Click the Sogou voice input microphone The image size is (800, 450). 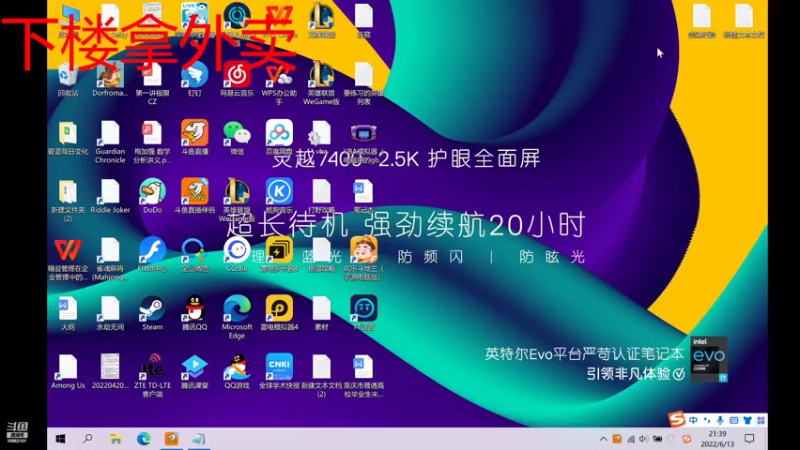(720, 420)
